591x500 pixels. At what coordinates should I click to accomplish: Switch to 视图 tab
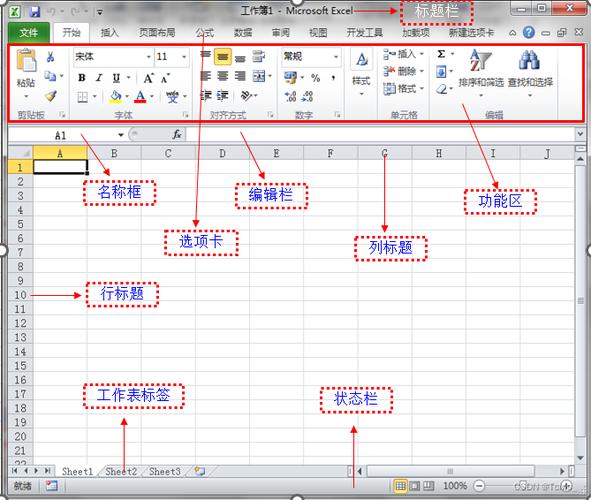(x=318, y=33)
